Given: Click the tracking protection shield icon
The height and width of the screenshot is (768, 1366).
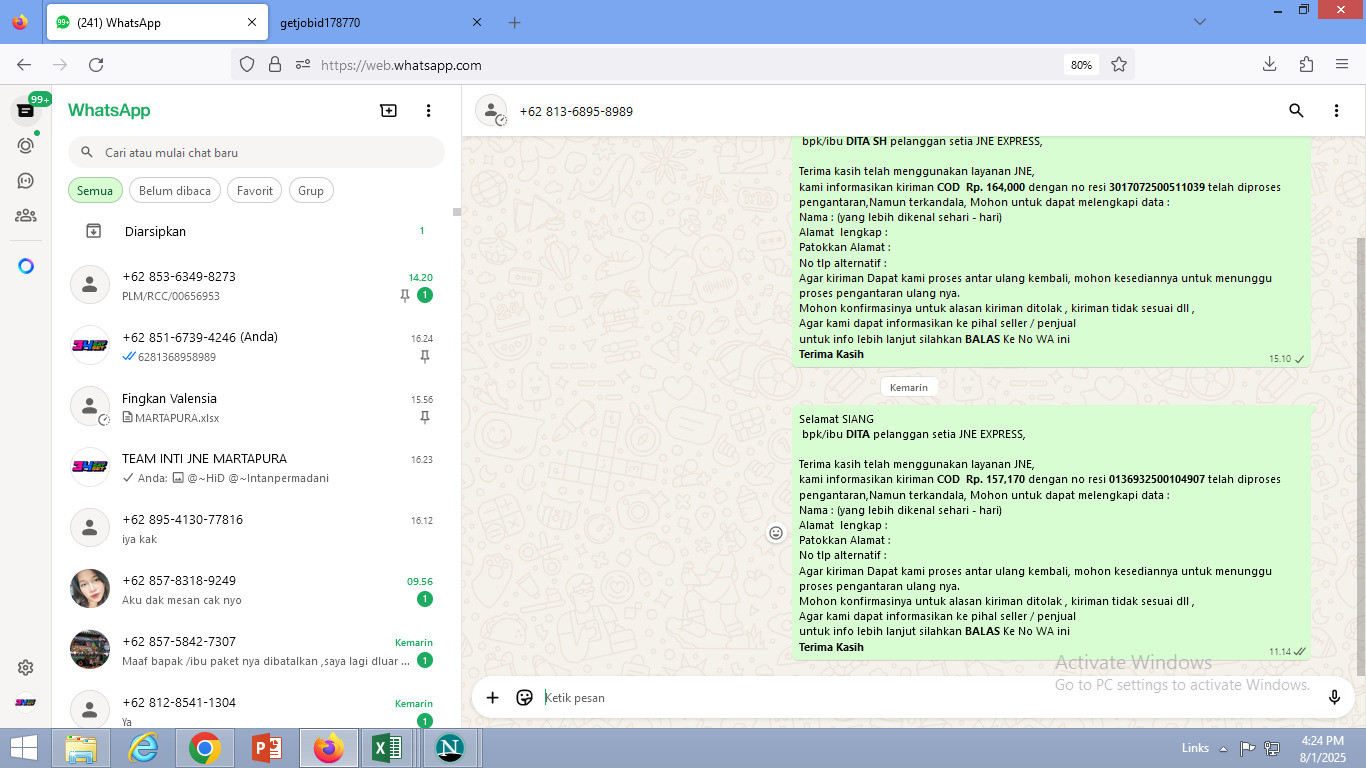Looking at the screenshot, I should pos(247,64).
